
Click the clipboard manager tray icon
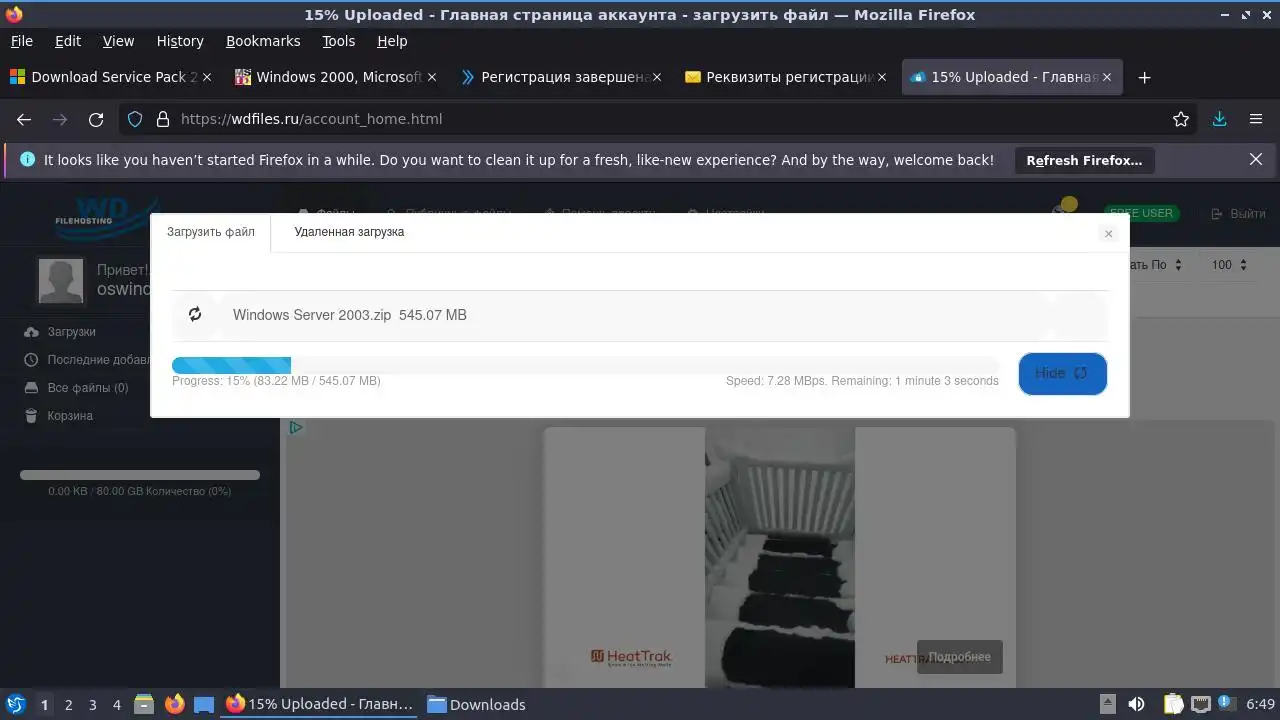coord(1173,704)
